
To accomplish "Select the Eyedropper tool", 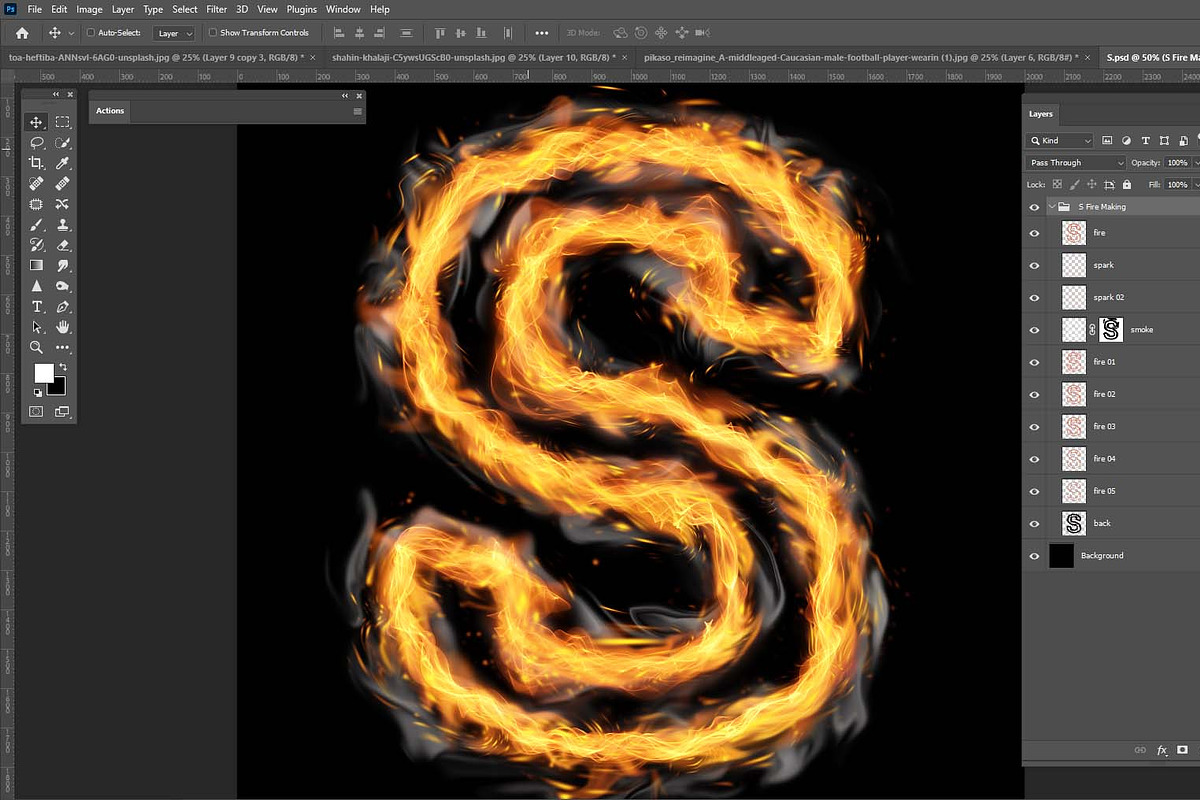I will pos(63,163).
